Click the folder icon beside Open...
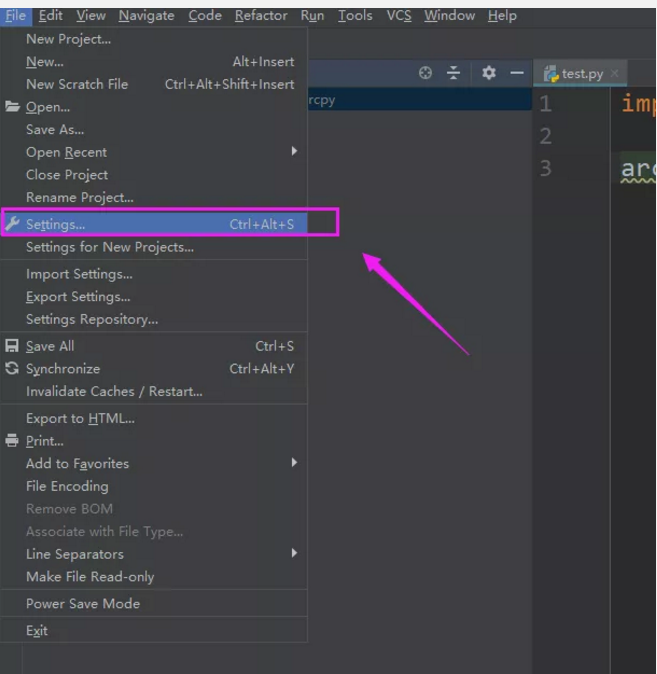 tap(12, 106)
